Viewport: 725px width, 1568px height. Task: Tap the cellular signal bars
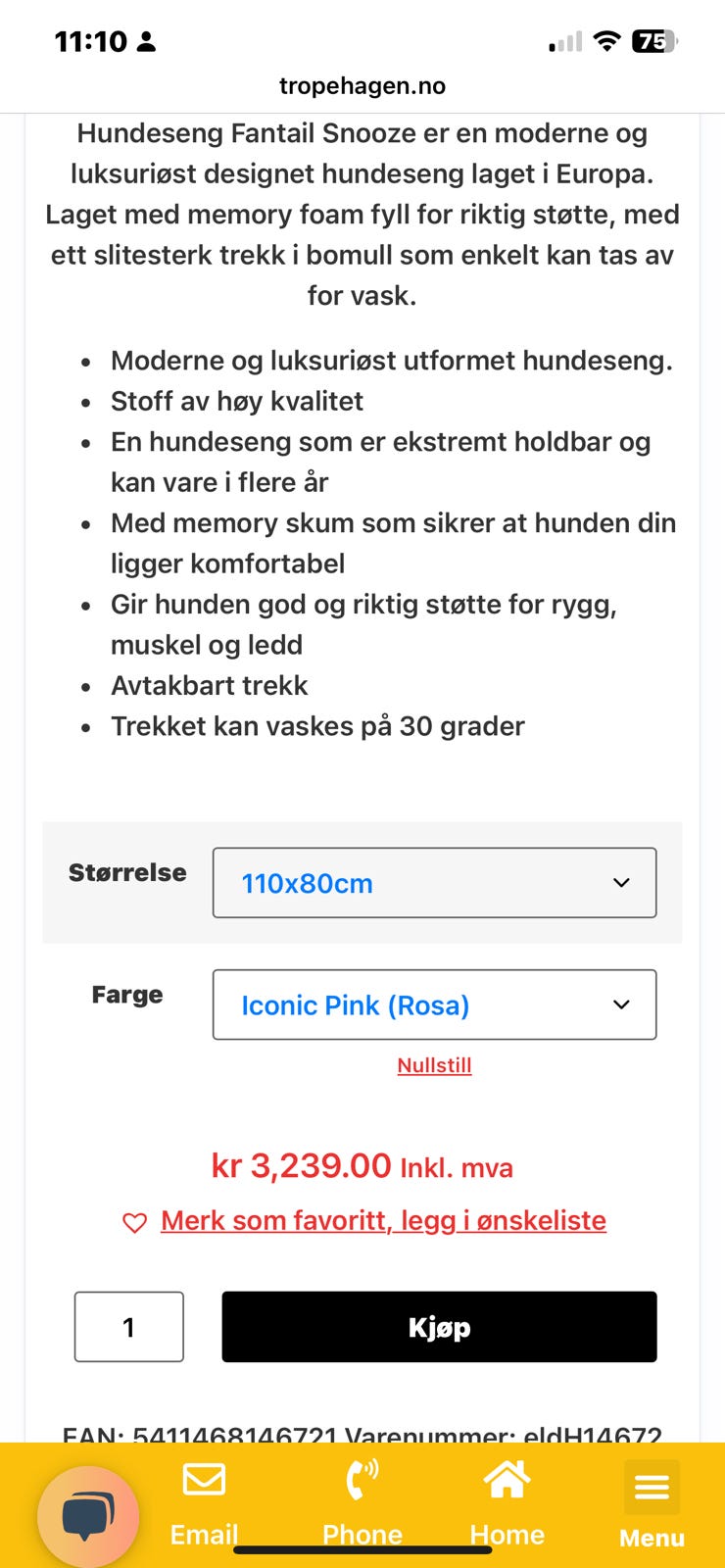click(x=565, y=41)
